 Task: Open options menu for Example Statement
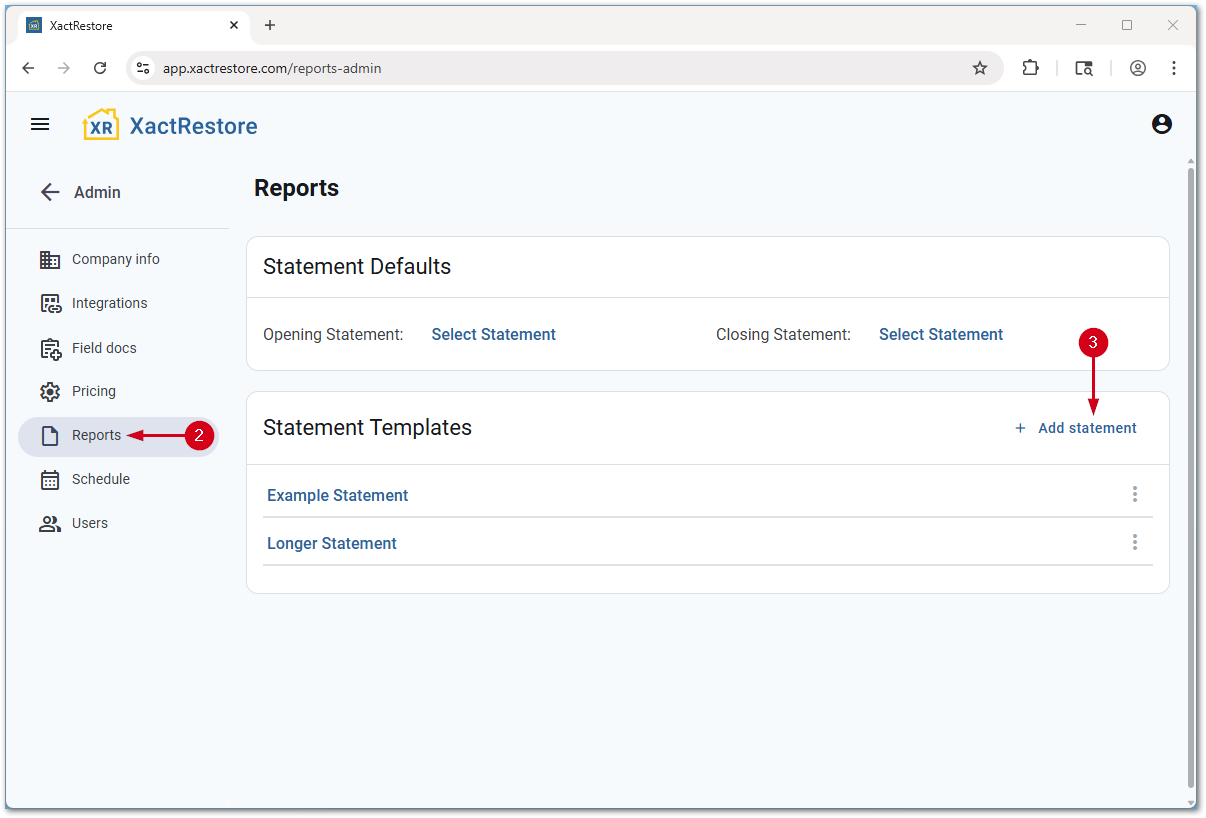pos(1134,494)
